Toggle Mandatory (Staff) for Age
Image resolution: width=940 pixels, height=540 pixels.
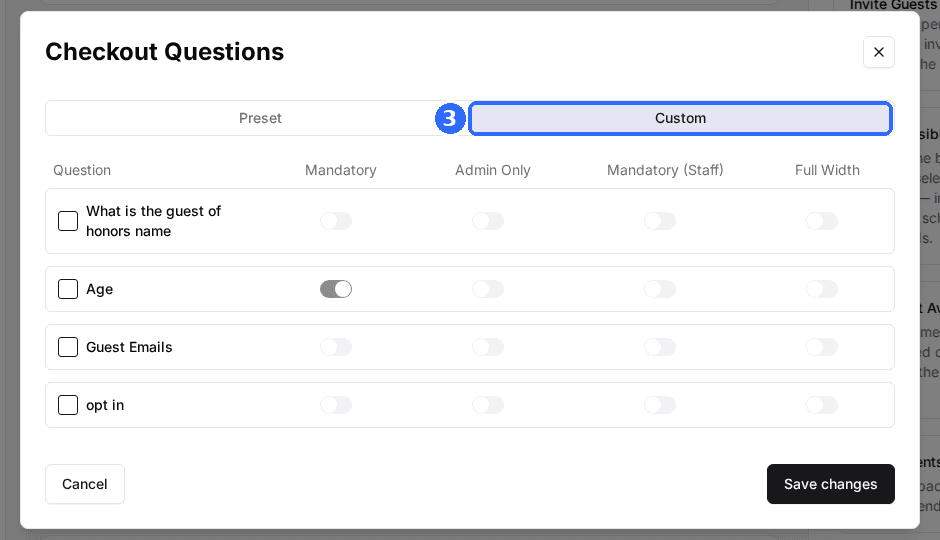point(660,289)
